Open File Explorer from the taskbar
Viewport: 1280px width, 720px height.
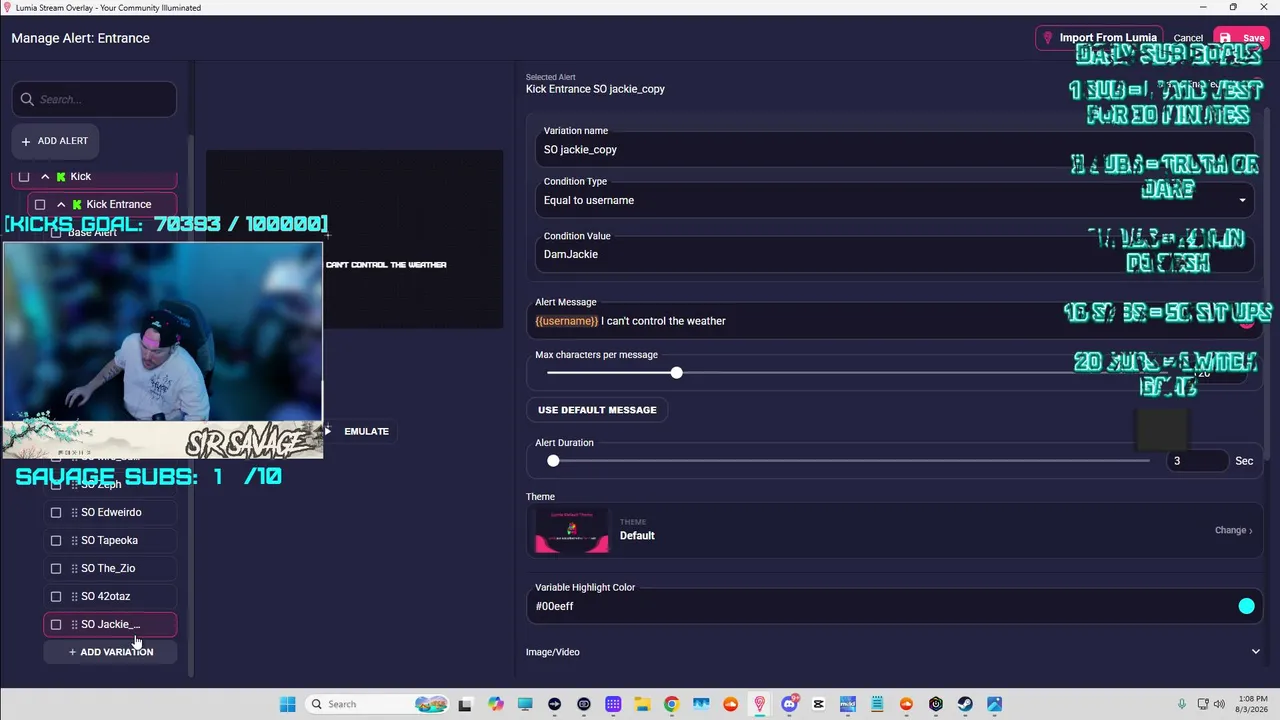pyautogui.click(x=641, y=704)
